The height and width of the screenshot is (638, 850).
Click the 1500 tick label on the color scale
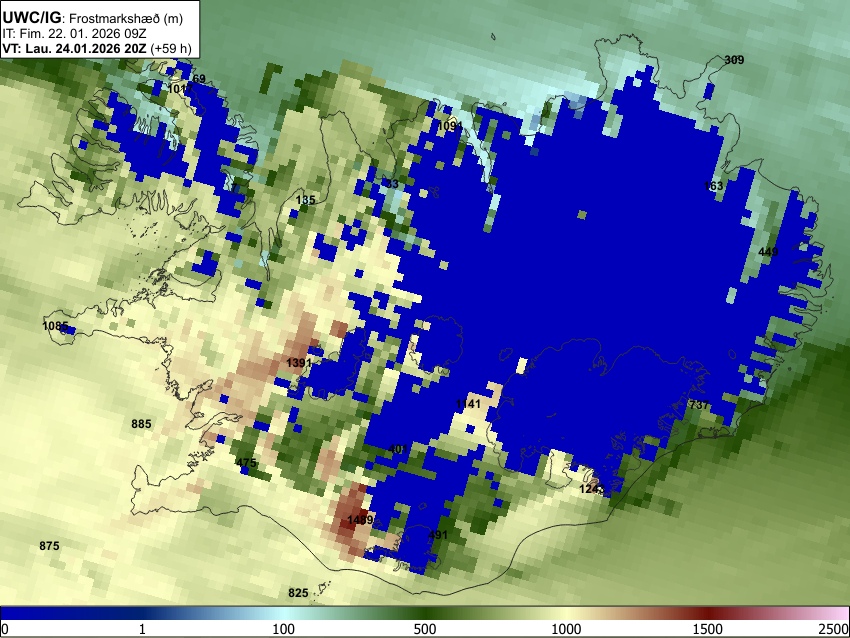[708, 629]
